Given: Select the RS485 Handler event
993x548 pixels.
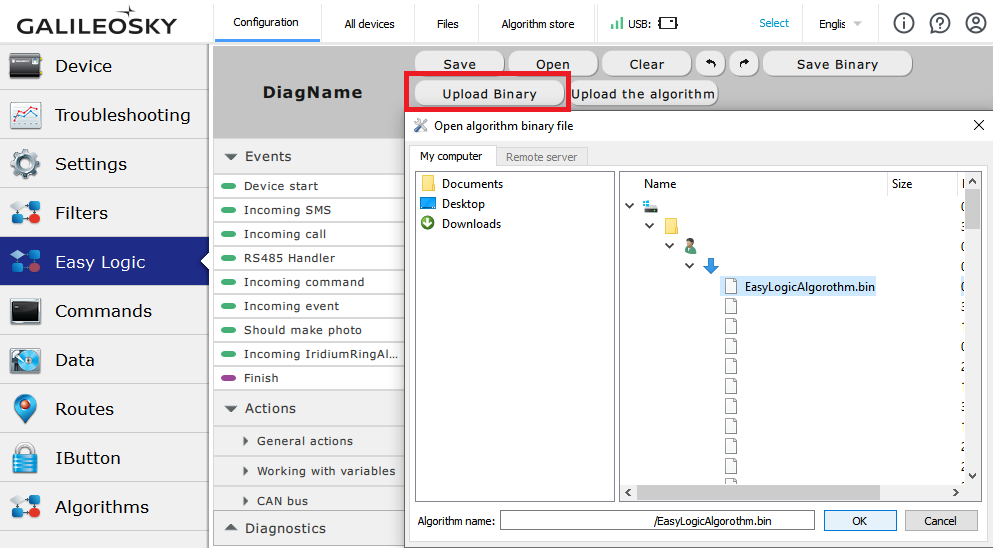Looking at the screenshot, I should pos(309,258).
